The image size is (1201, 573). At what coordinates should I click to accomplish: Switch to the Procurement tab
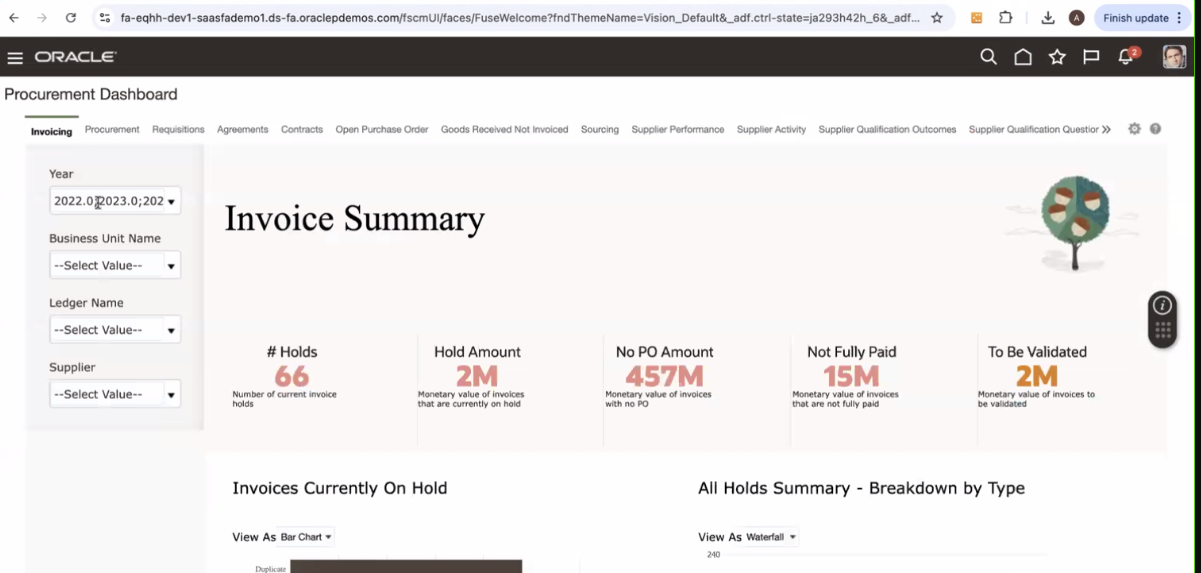pyautogui.click(x=112, y=129)
